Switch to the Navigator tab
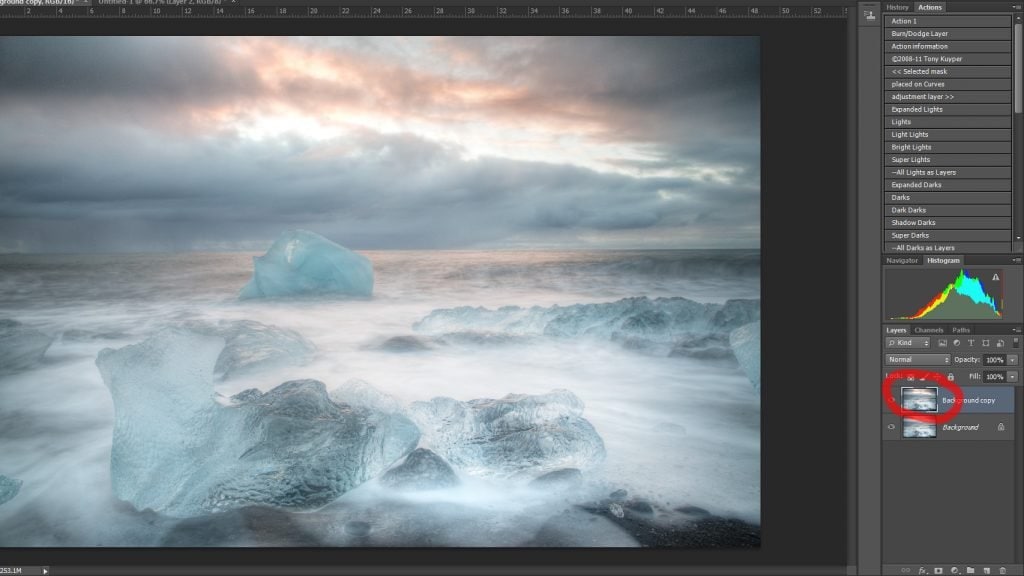The image size is (1024, 576). point(902,261)
